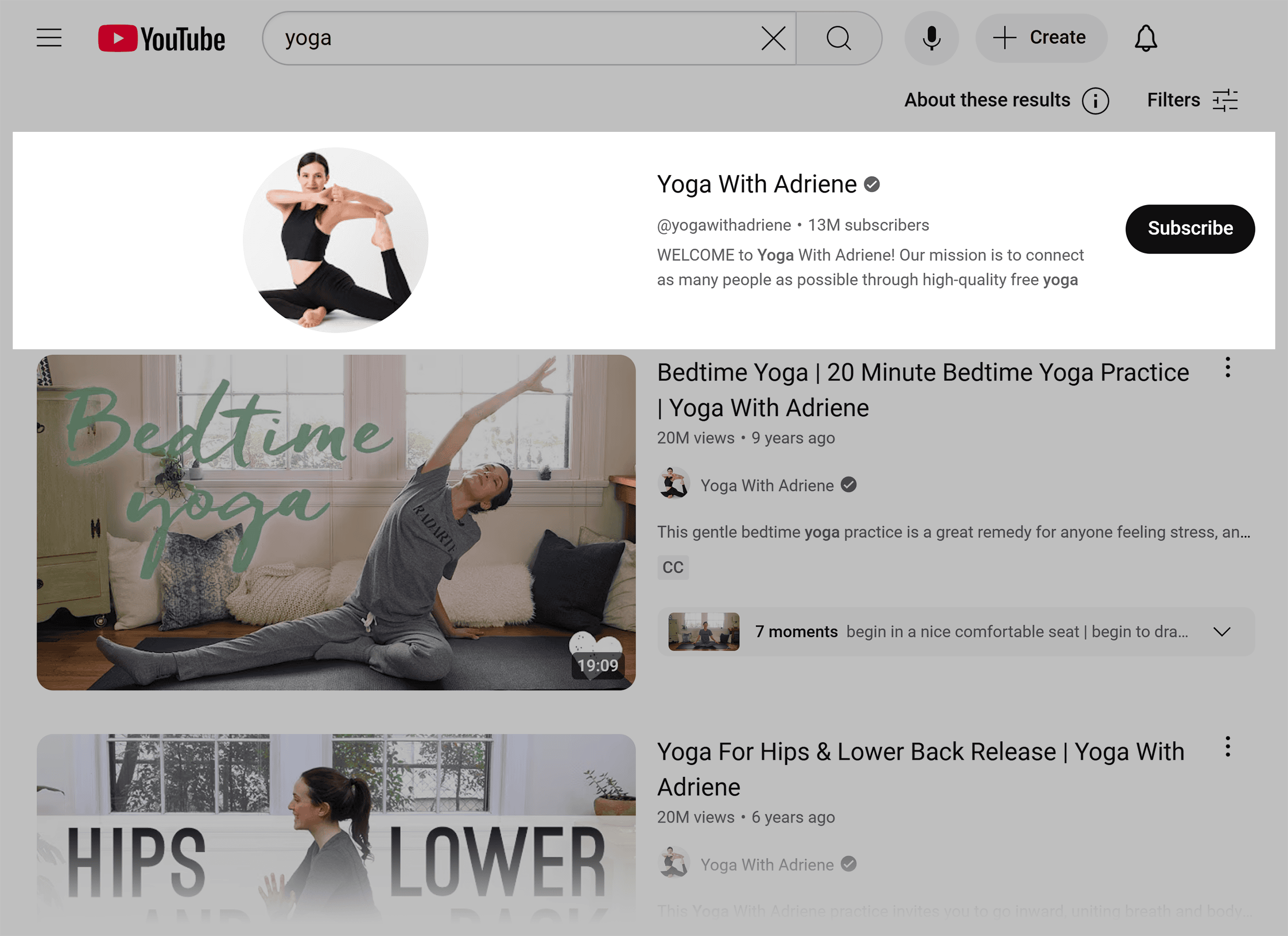Play the Bedtime Yoga video thumbnail

tap(335, 522)
